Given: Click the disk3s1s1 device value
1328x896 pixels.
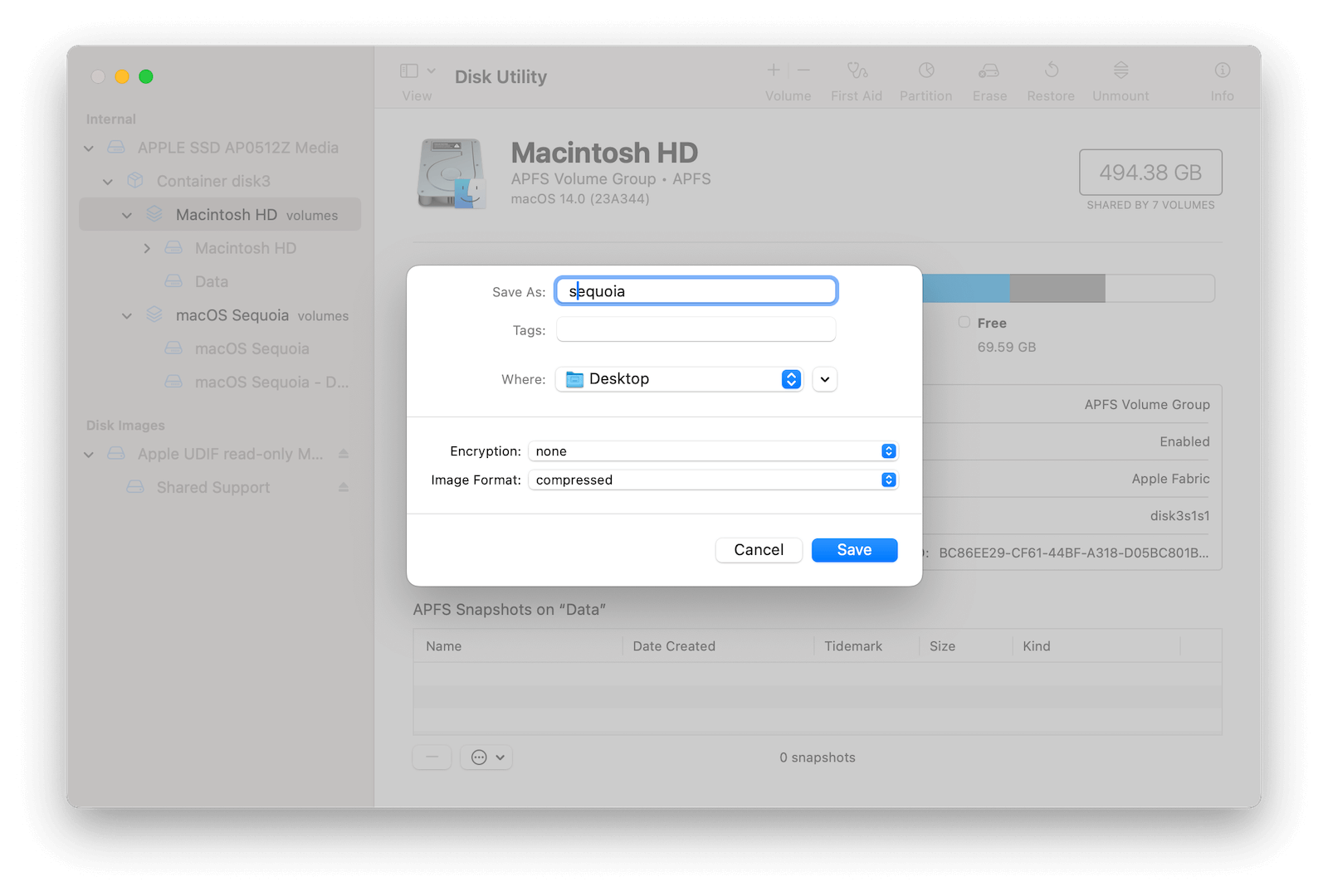Looking at the screenshot, I should [x=1179, y=516].
